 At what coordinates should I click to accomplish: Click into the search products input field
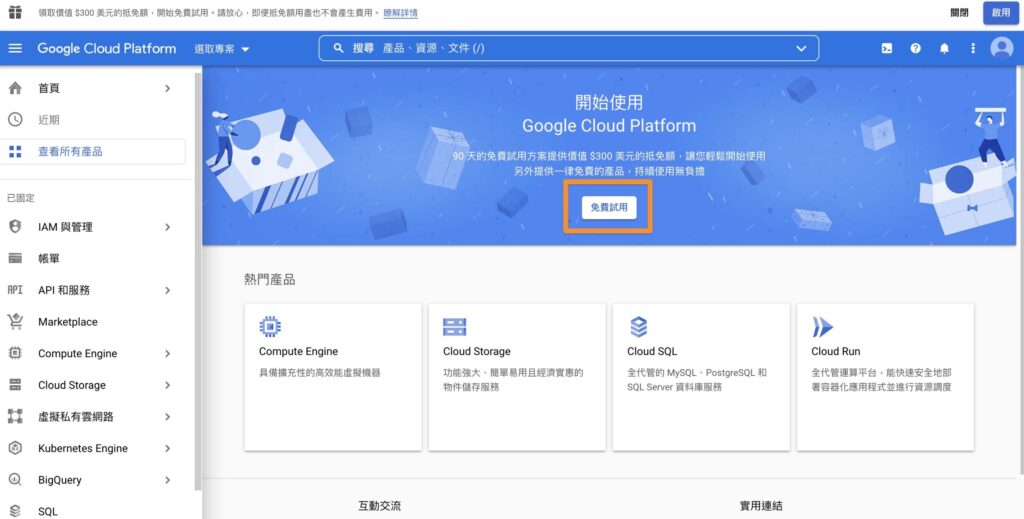pos(568,48)
